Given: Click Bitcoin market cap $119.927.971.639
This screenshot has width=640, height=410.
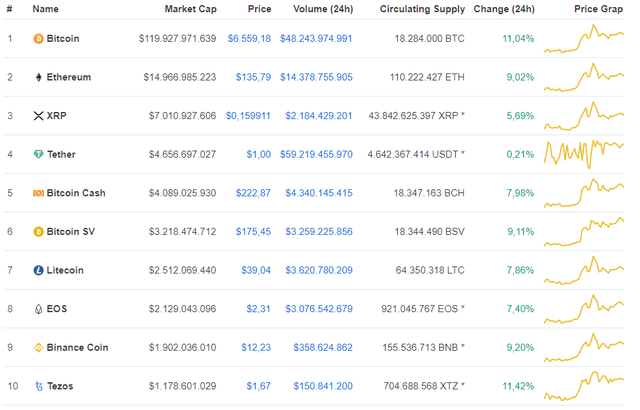Looking at the screenshot, I should pos(177,39).
